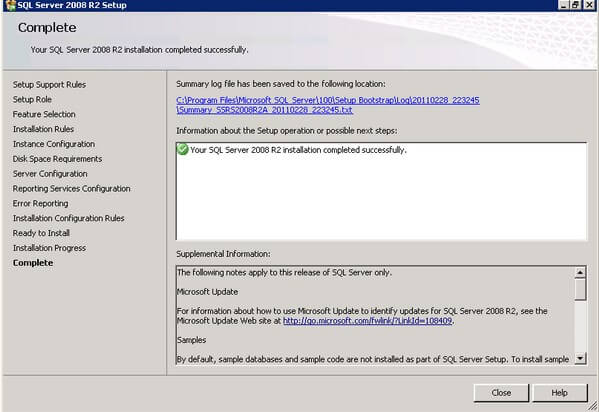Screen dimensions: 599x412
Task: Click the green success checkmark icon
Action: click(183, 149)
